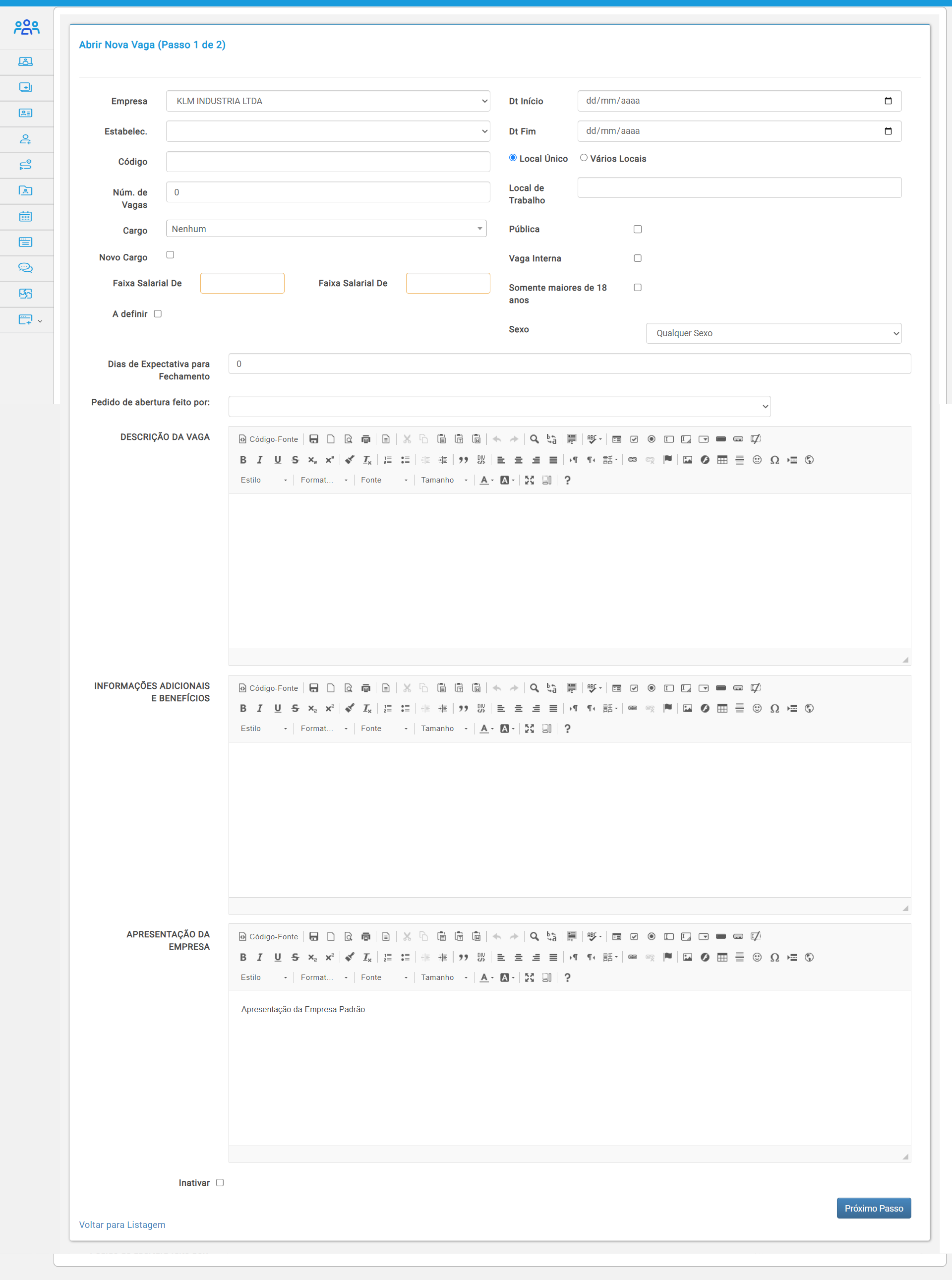Open the Format dropdown in the Apresentação da Empresa editor
Image resolution: width=952 pixels, height=1280 pixels.
pyautogui.click(x=324, y=977)
